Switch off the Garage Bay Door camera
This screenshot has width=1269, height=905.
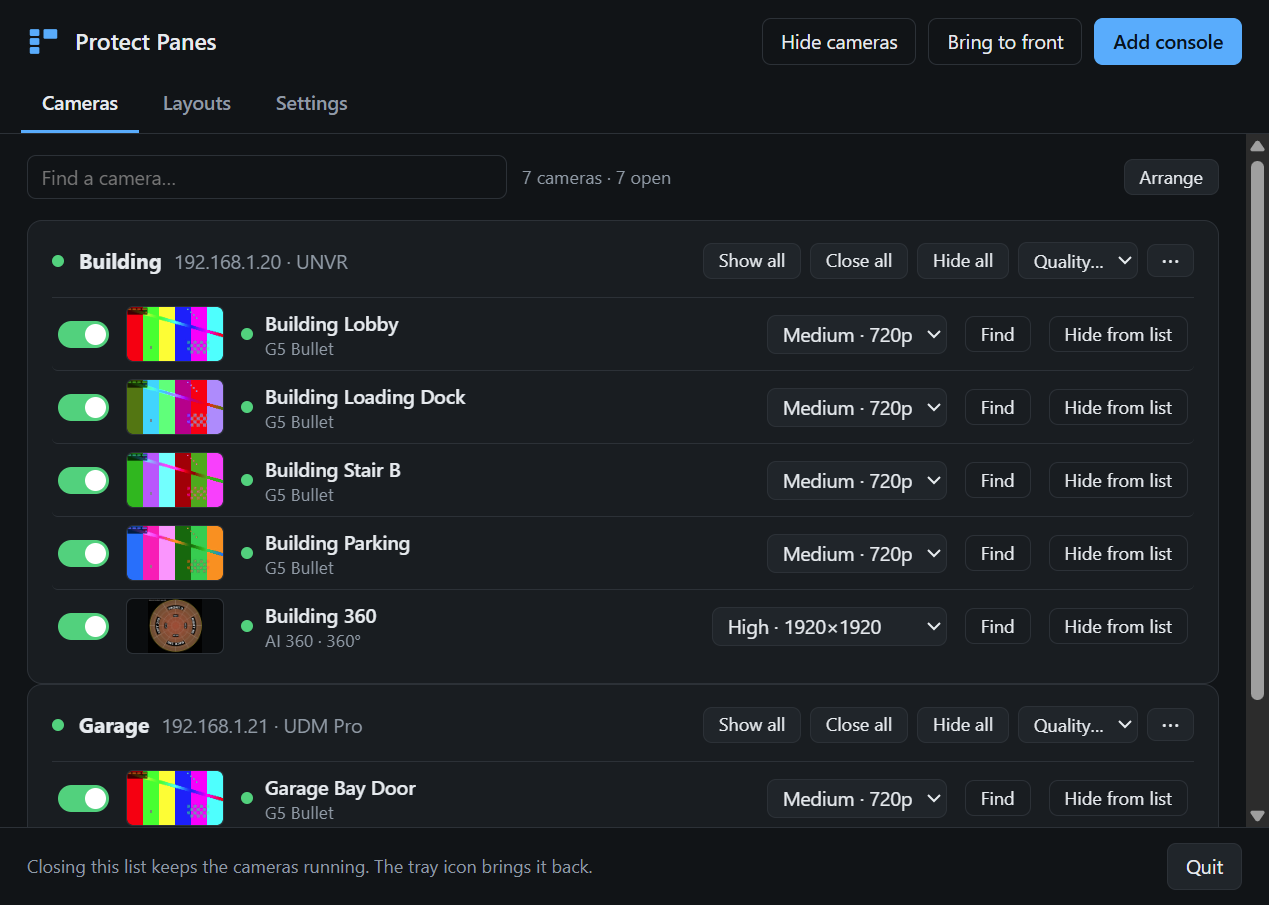[84, 798]
